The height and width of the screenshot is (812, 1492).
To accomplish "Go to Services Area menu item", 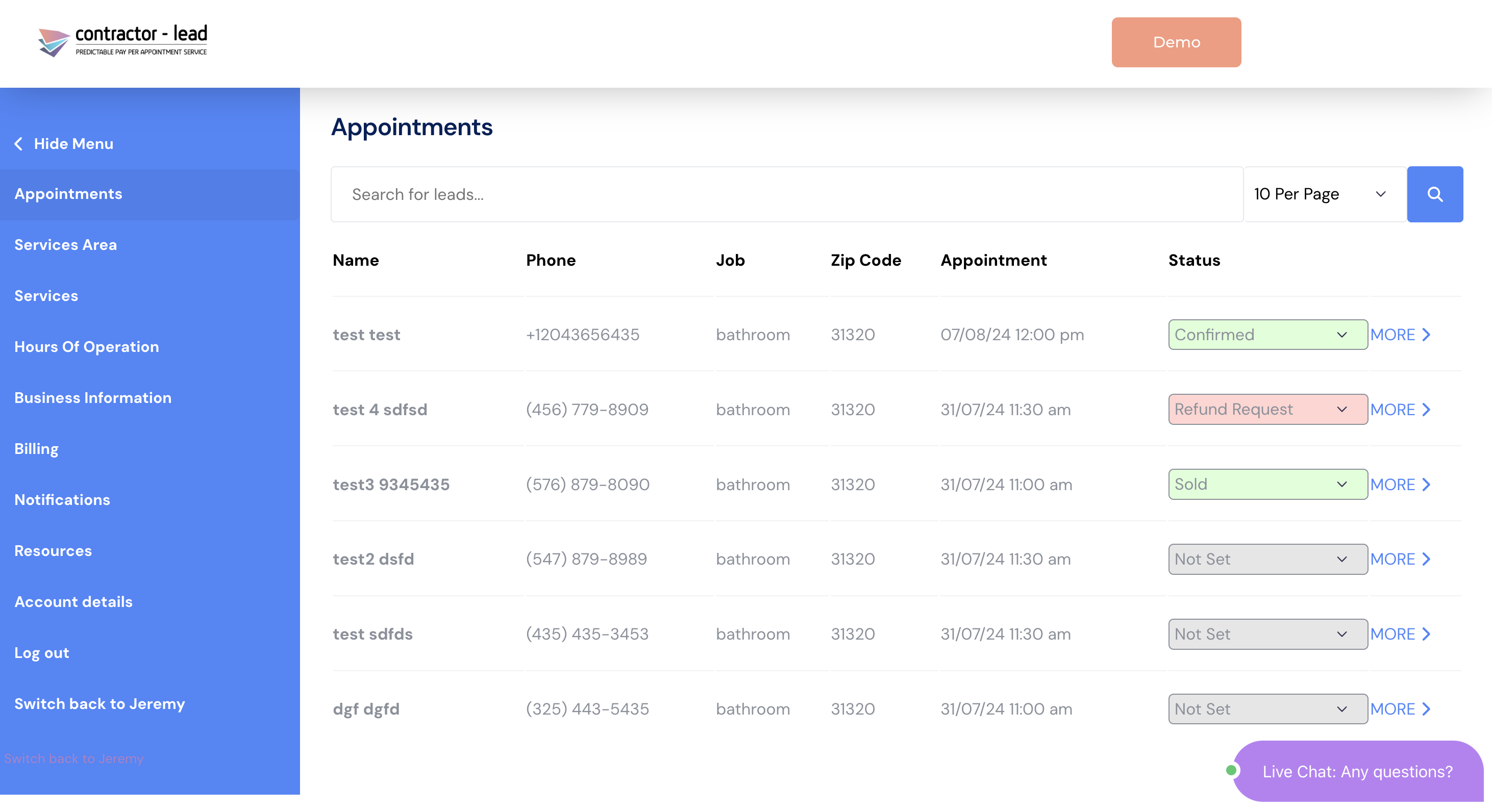I will [x=65, y=245].
